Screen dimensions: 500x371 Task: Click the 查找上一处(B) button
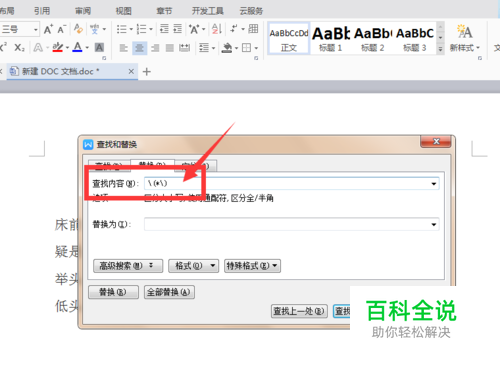(299, 311)
